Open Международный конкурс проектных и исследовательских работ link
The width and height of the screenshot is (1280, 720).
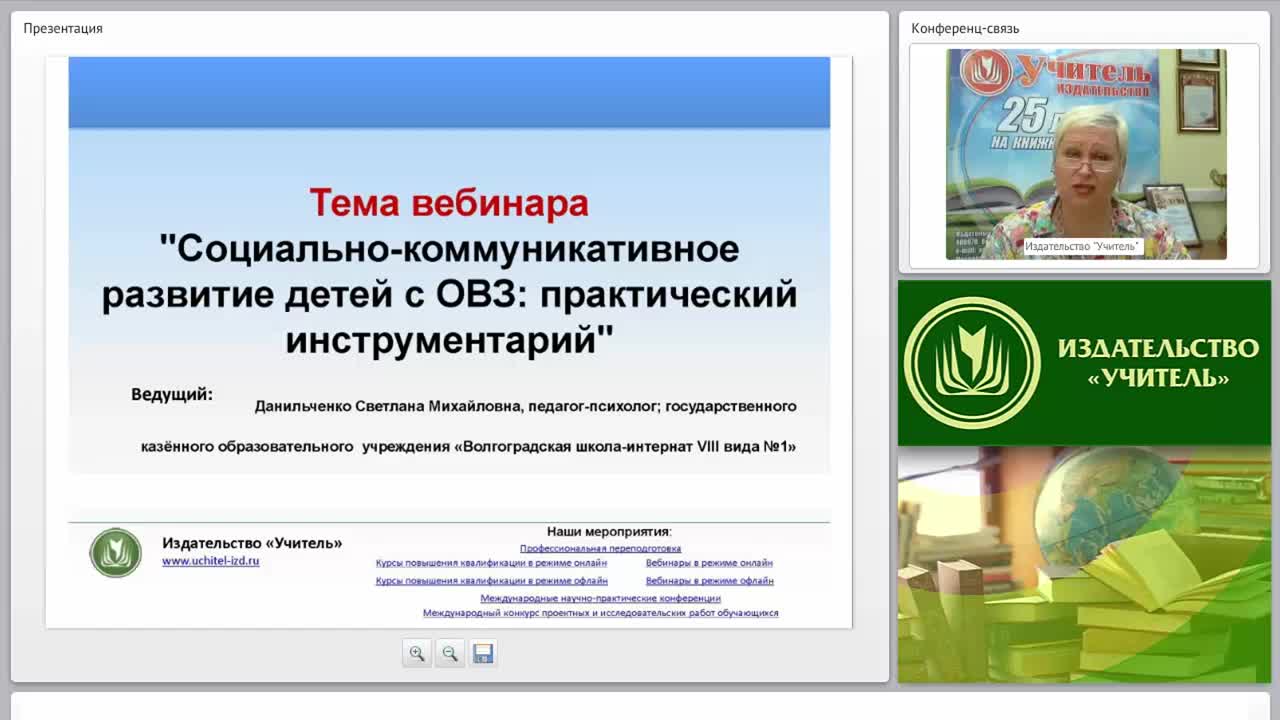[x=600, y=613]
